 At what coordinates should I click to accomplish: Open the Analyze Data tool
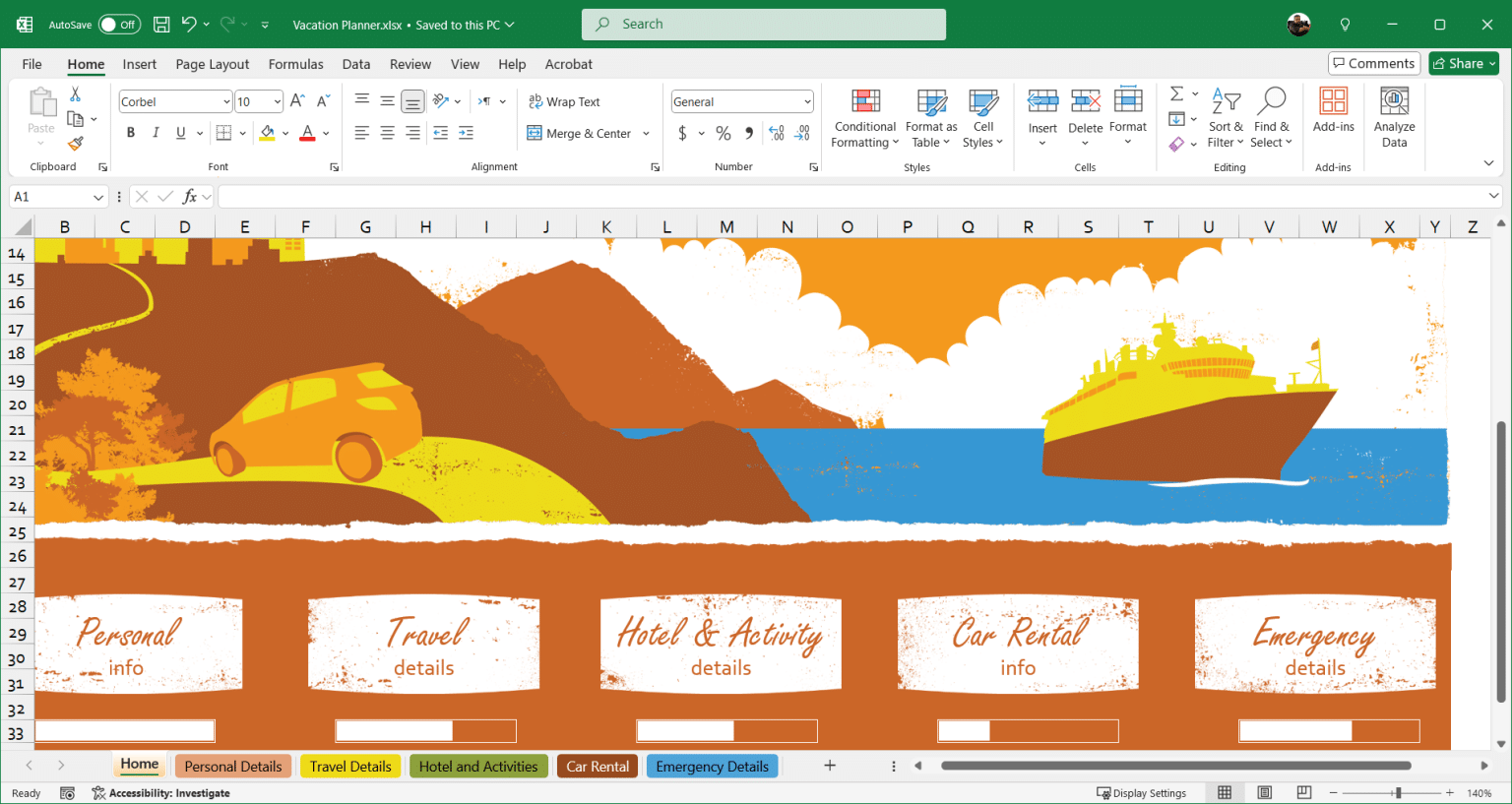1394,116
